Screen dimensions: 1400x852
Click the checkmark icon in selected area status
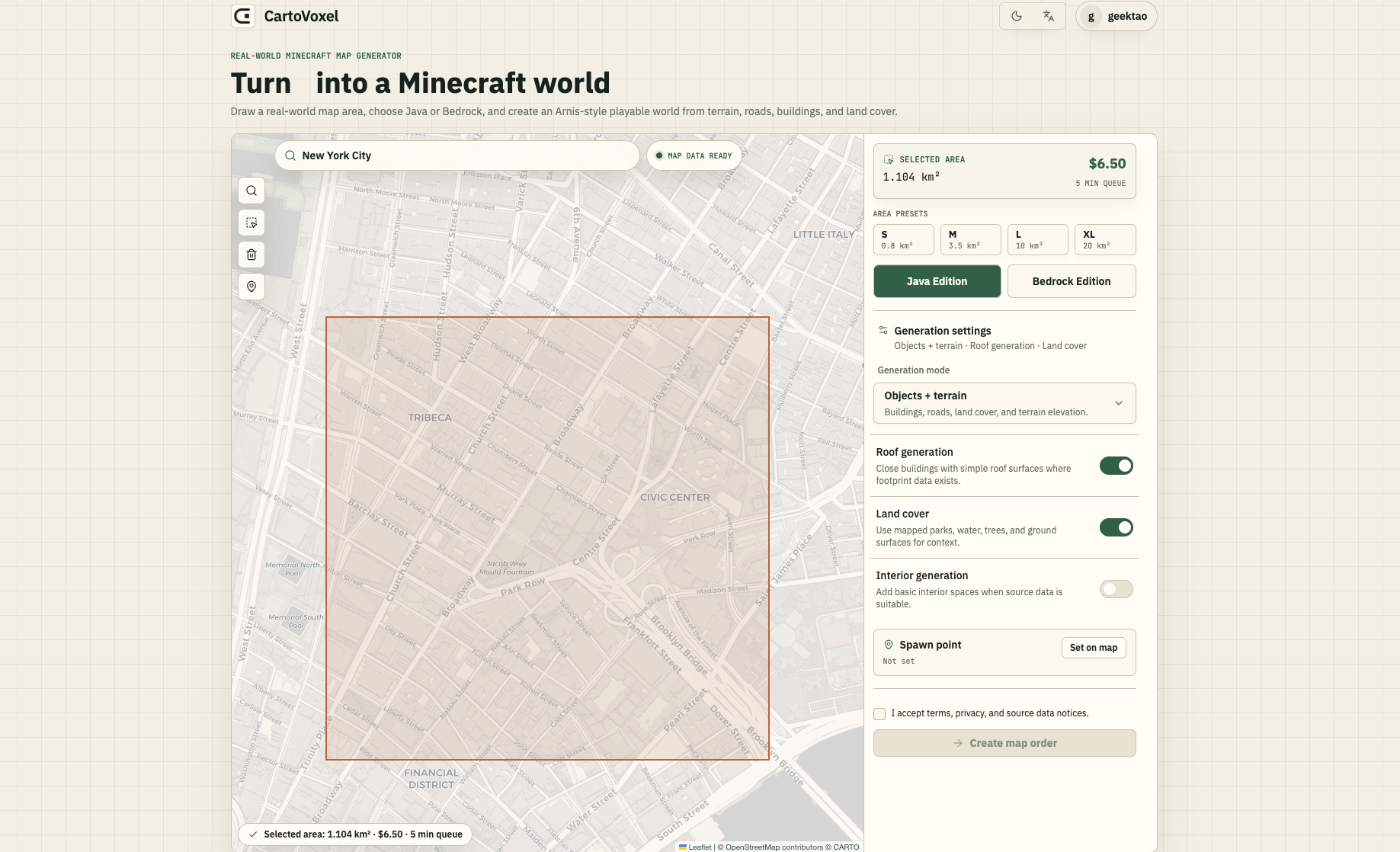point(253,834)
